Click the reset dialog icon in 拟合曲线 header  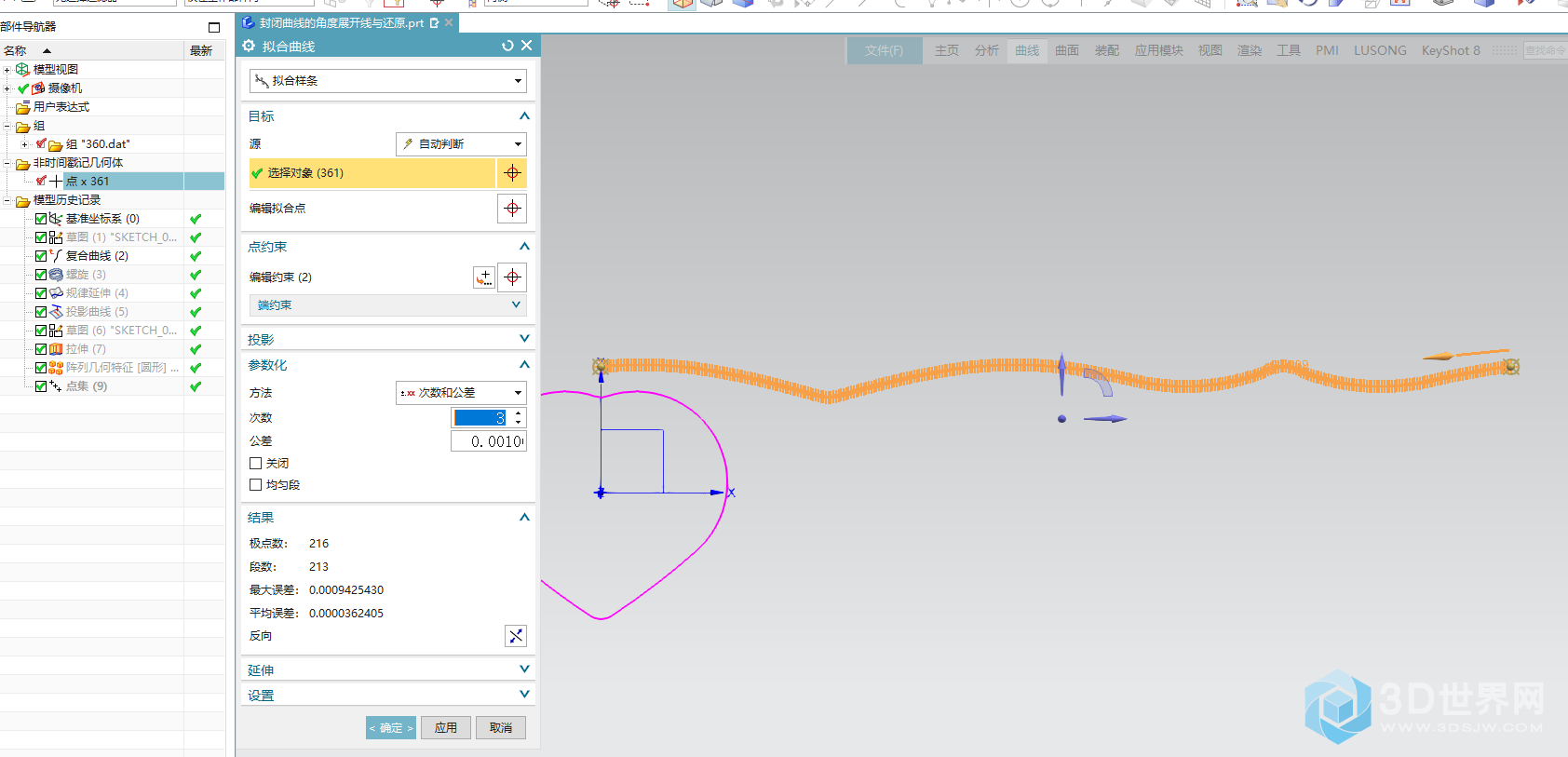[x=507, y=46]
